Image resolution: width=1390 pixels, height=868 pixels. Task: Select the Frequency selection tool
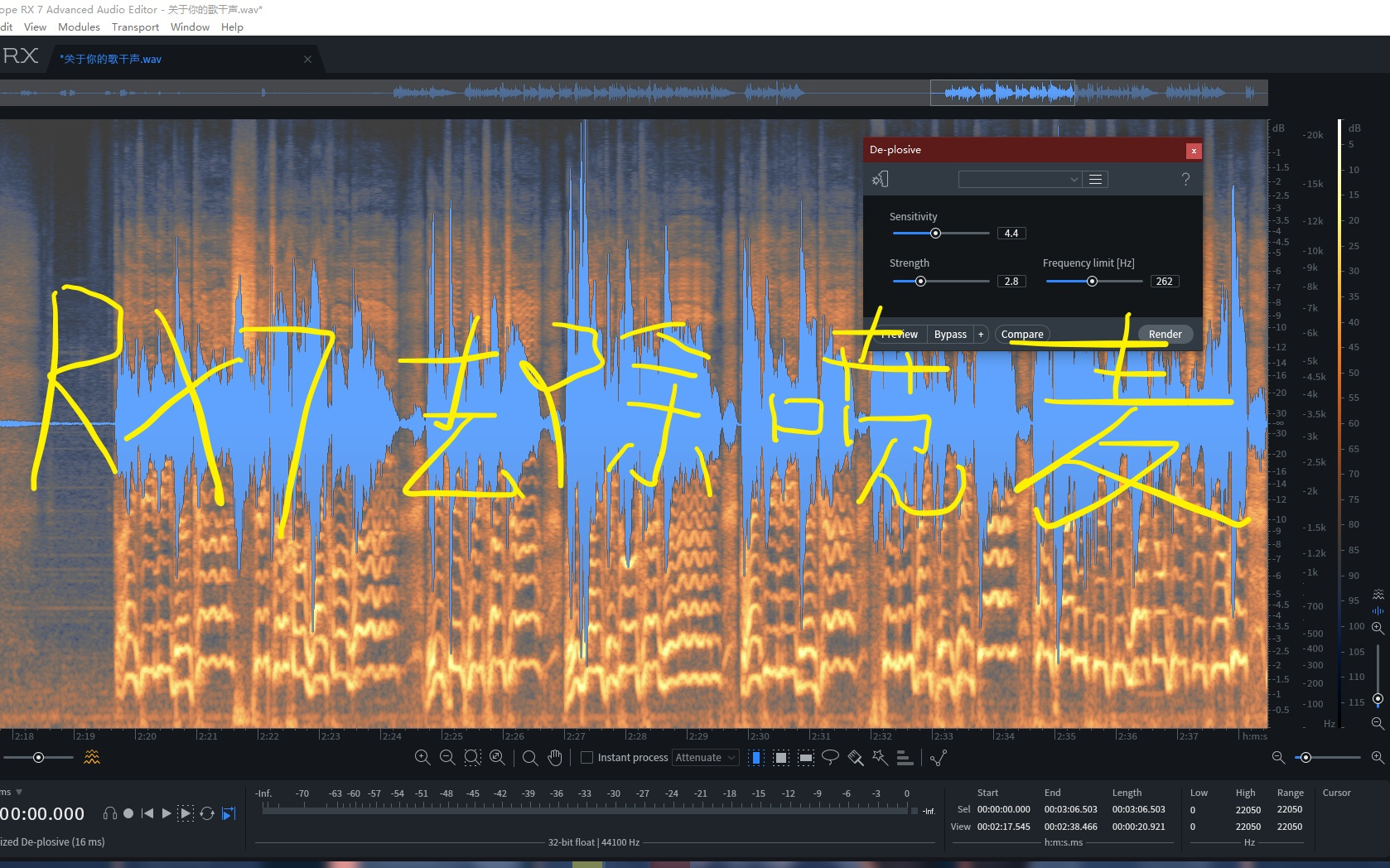tap(805, 757)
